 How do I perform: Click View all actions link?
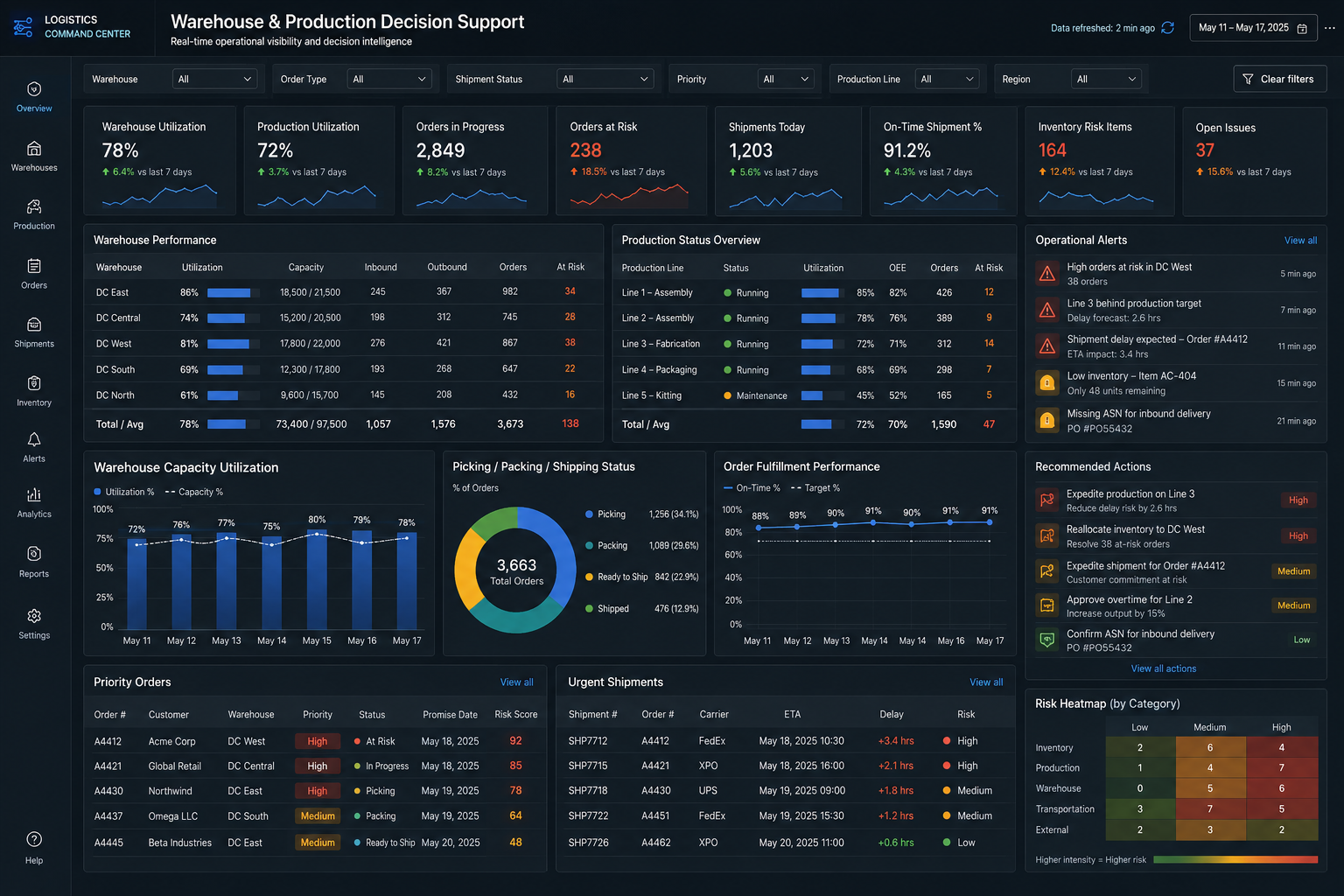[1163, 668]
